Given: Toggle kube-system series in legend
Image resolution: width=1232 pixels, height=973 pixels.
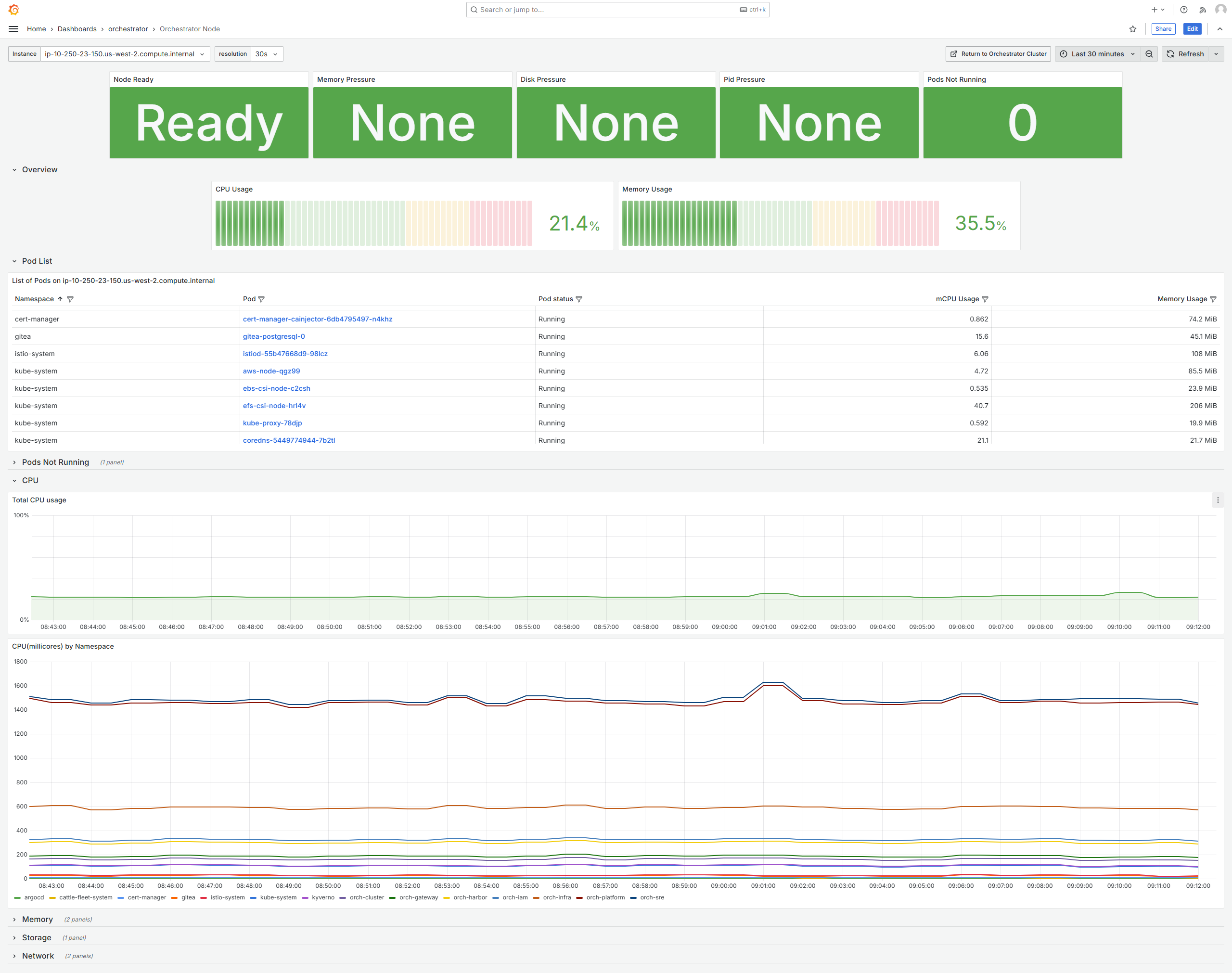Looking at the screenshot, I should pos(278,897).
